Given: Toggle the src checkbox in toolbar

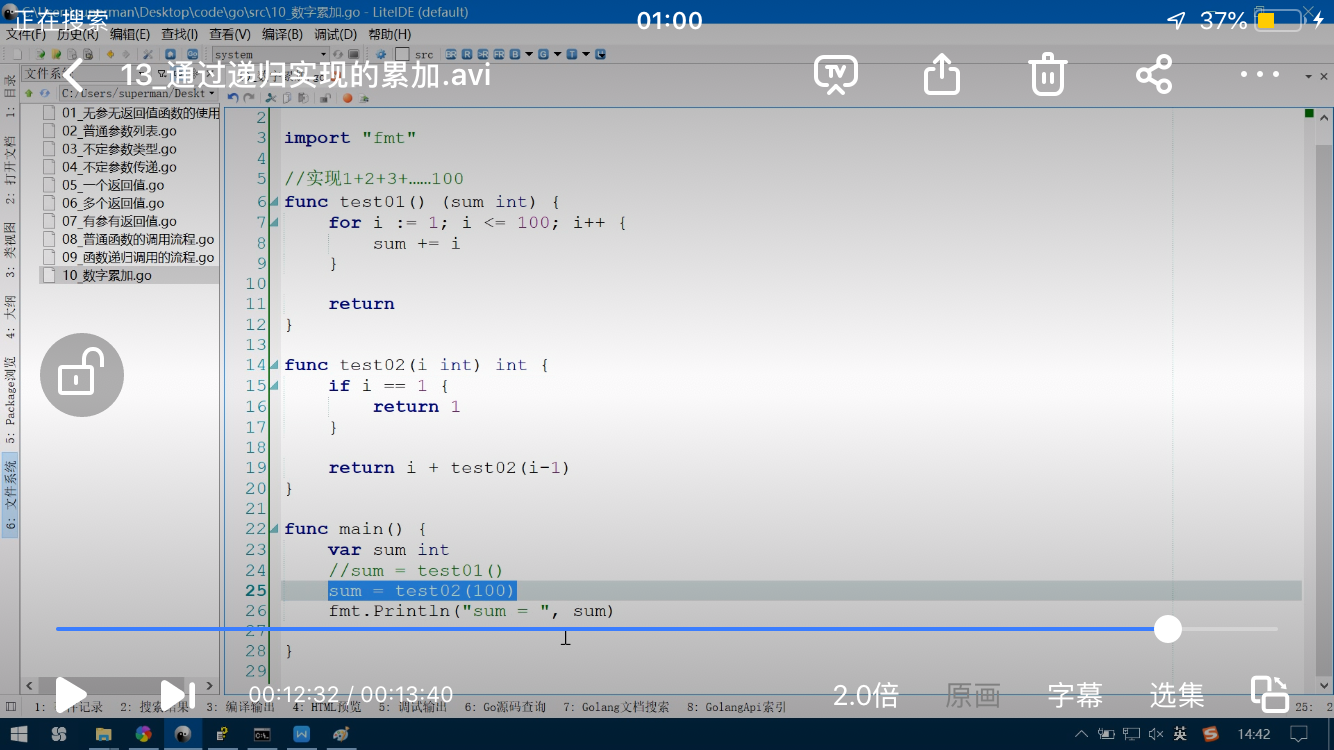Looking at the screenshot, I should point(401,54).
